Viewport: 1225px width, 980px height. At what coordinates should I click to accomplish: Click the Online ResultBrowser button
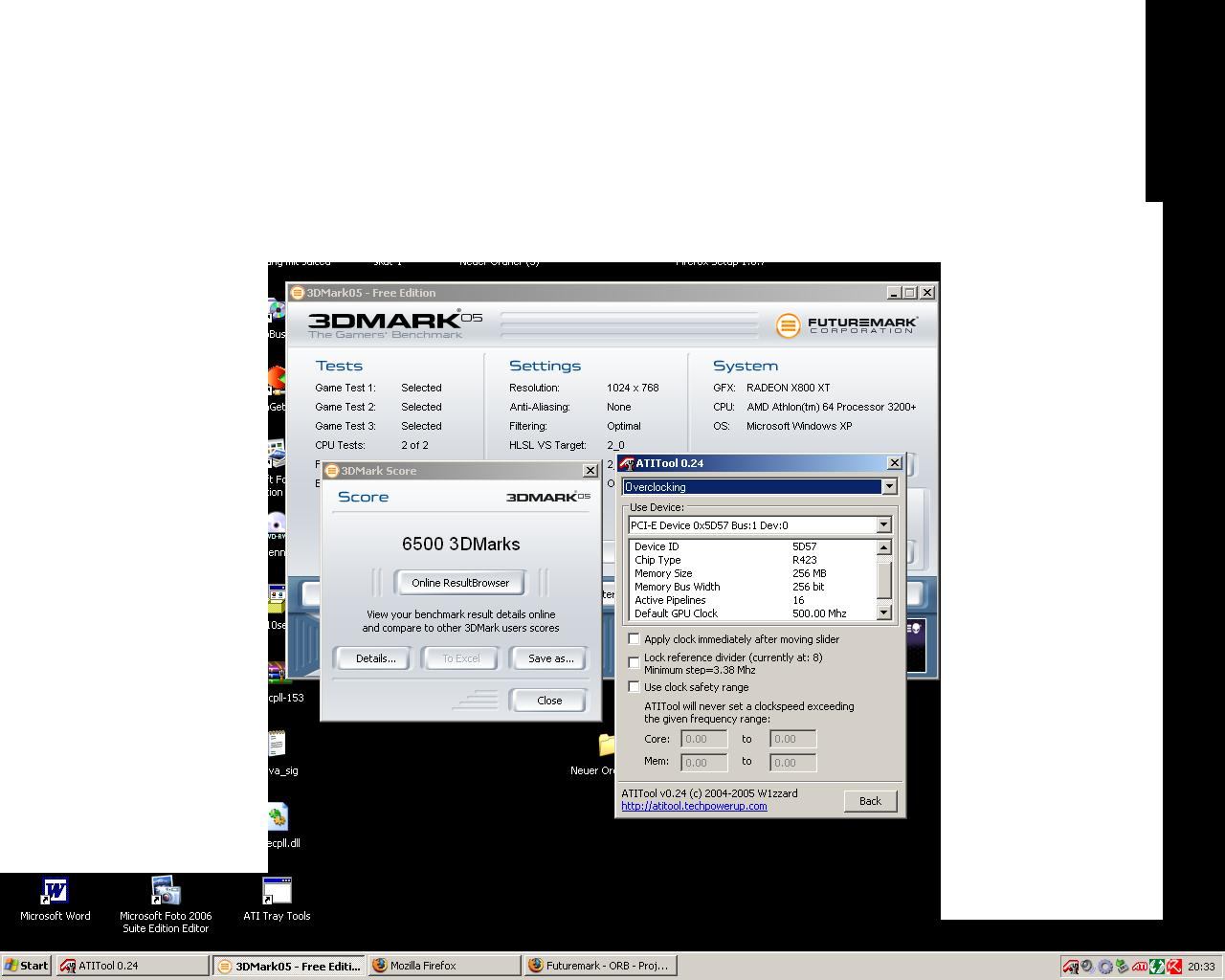tap(460, 583)
